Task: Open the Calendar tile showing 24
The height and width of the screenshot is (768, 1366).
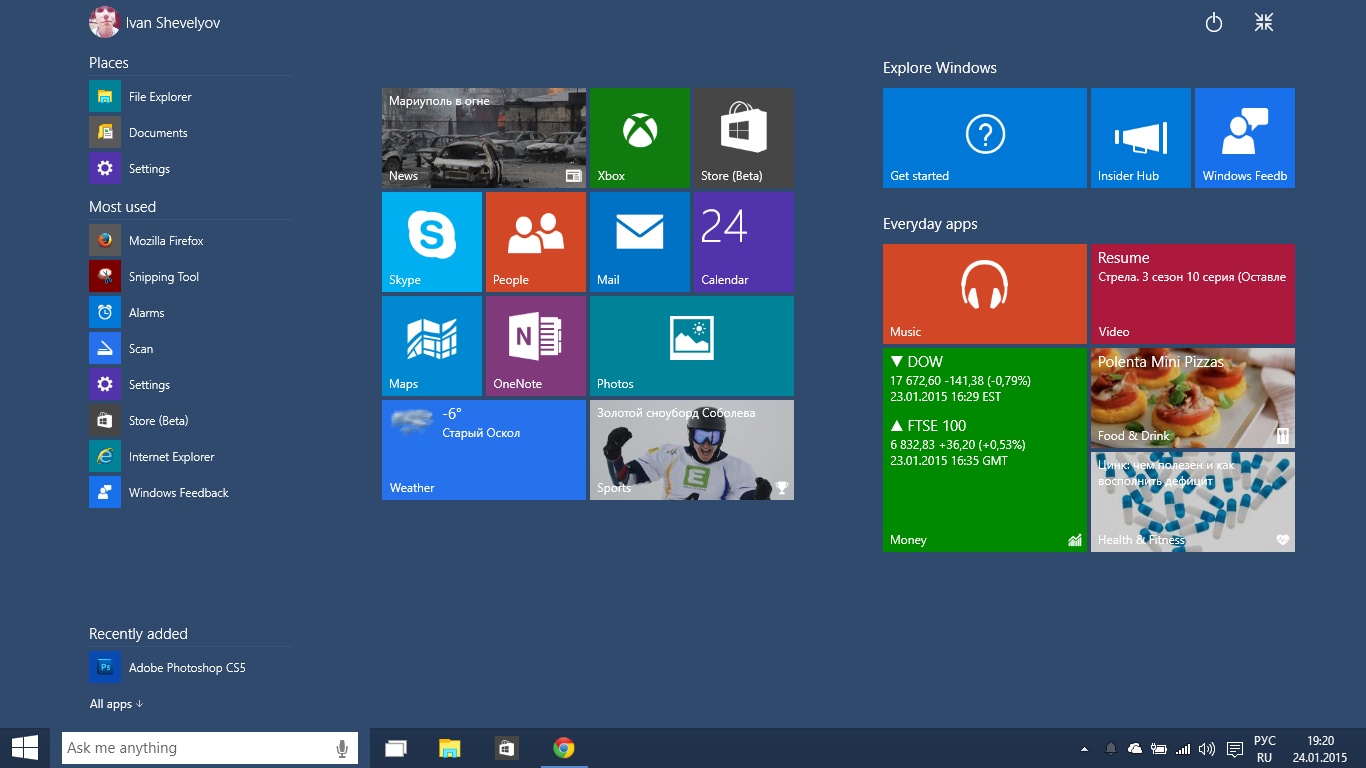Action: click(x=744, y=242)
